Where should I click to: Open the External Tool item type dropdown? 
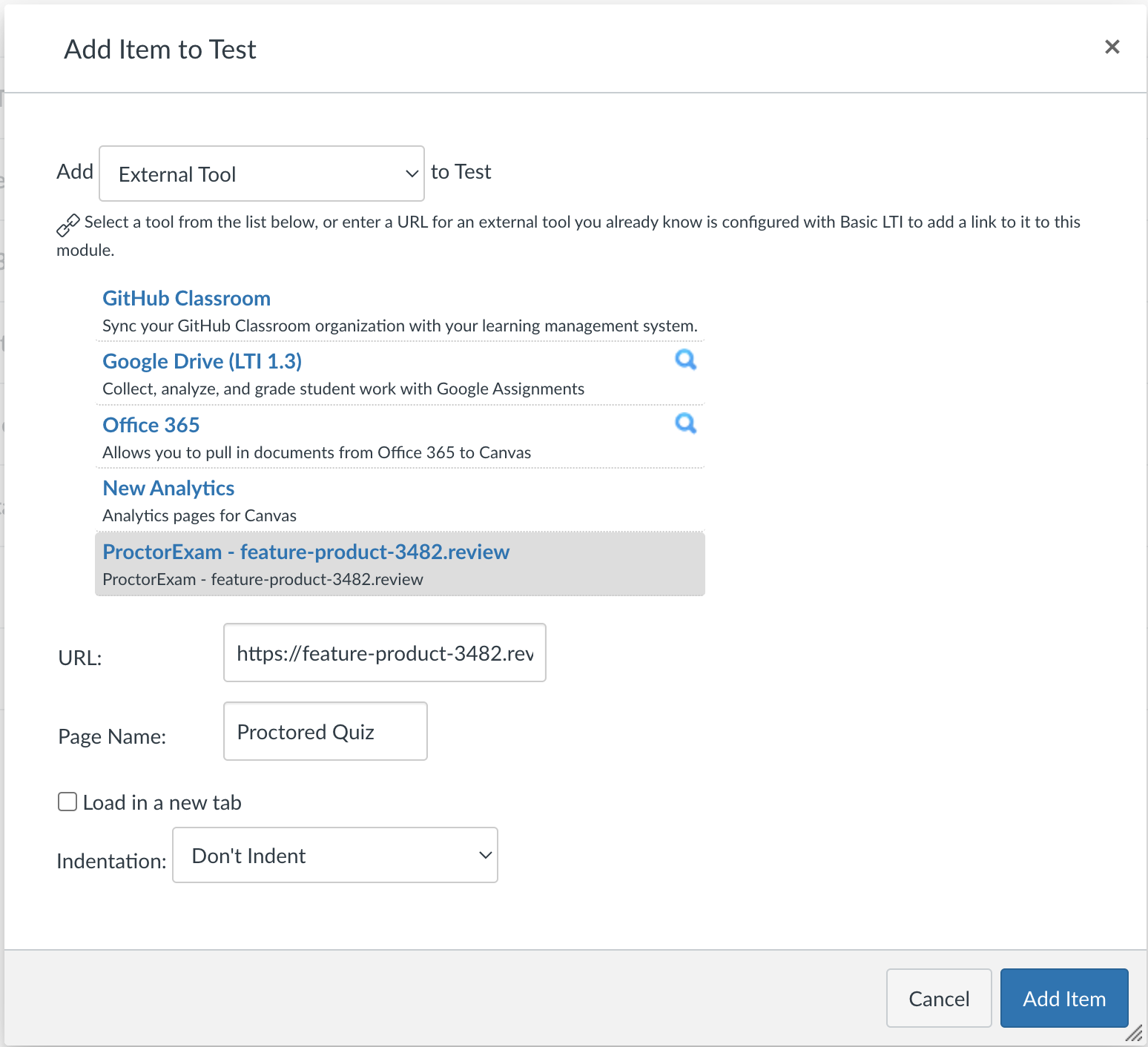(262, 174)
